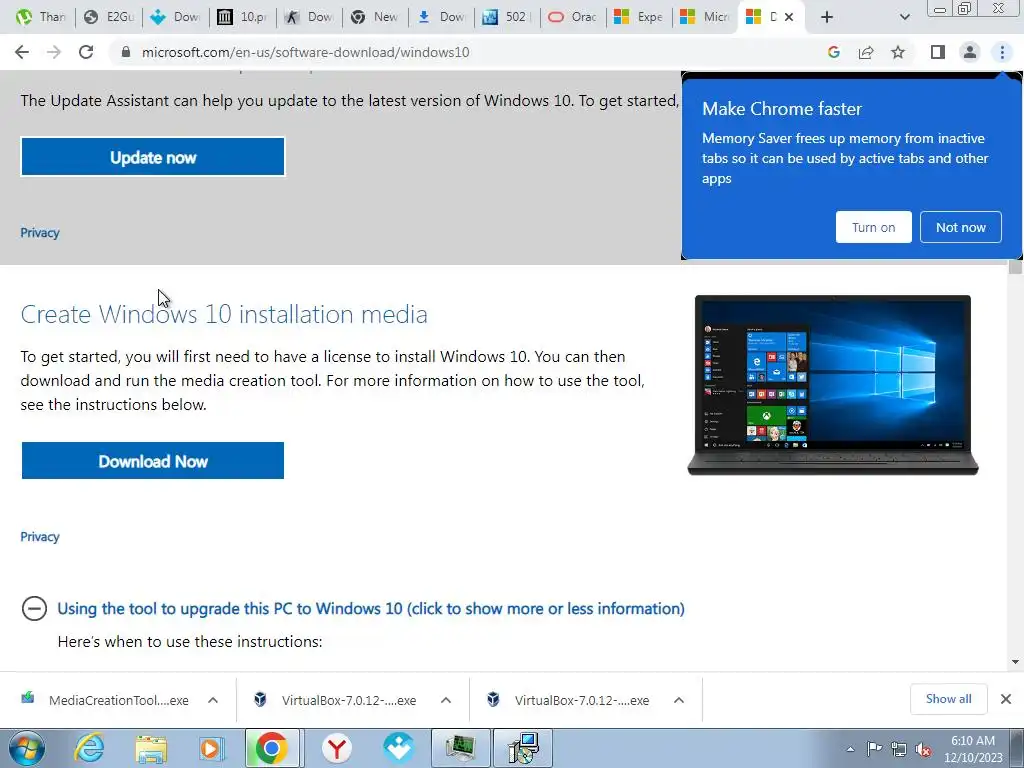
Task: Open Windows Media Player from taskbar
Action: [x=212, y=748]
